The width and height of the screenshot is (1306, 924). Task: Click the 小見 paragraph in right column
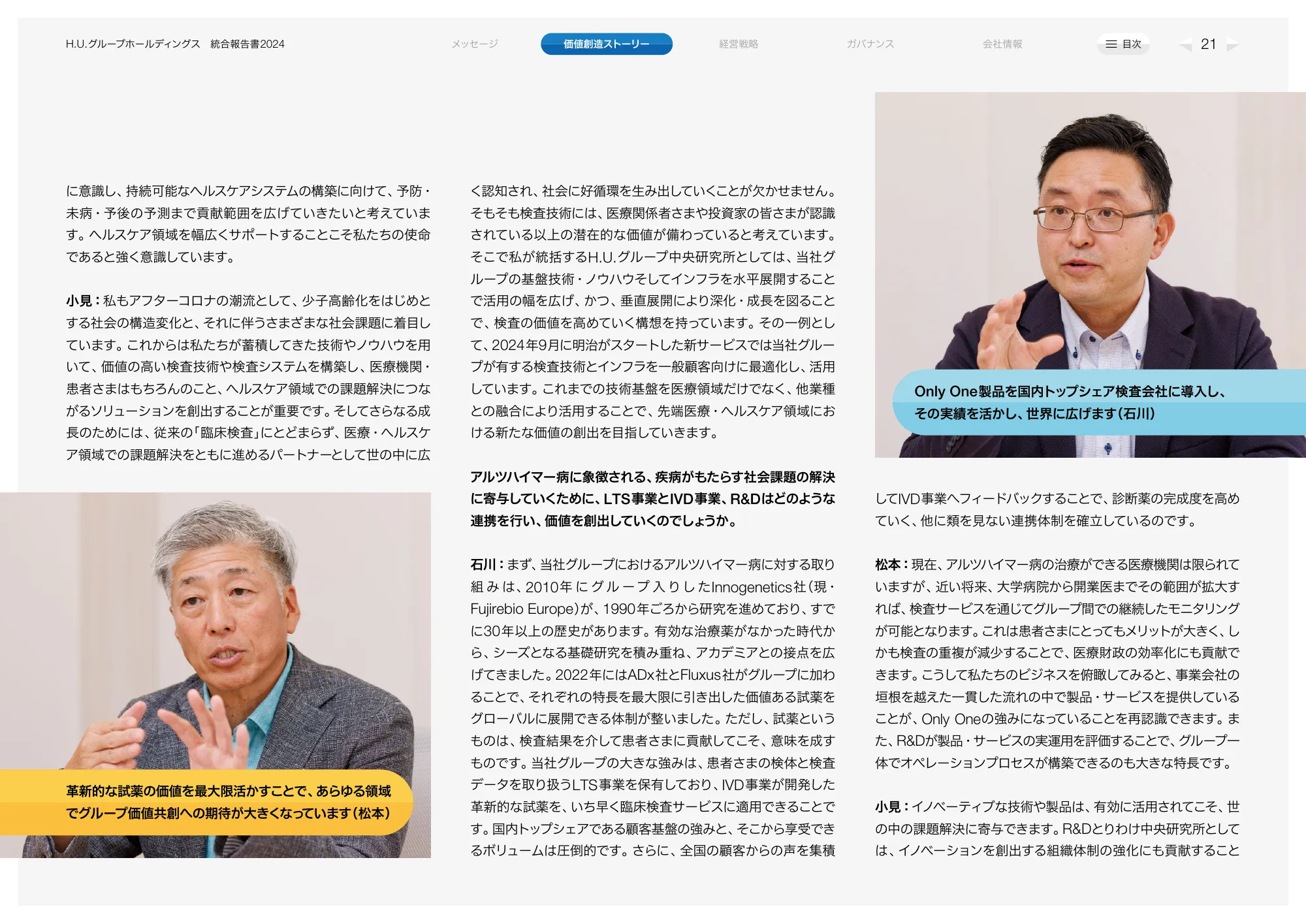[888, 807]
